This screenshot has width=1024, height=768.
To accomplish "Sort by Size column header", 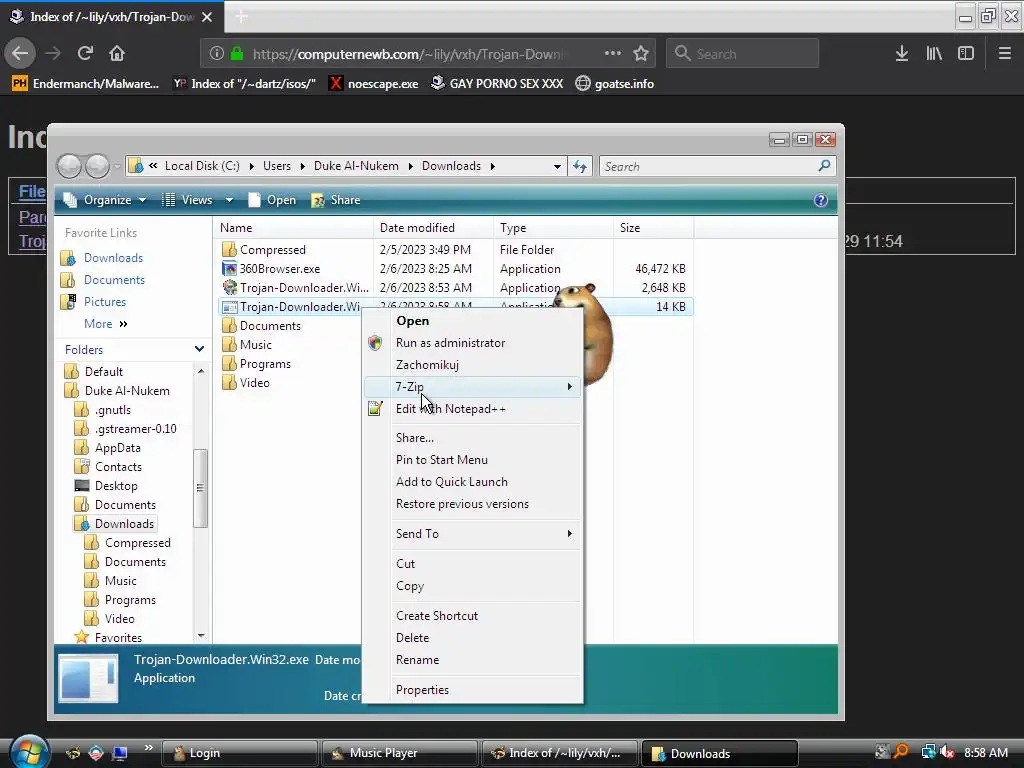I will coord(653,228).
